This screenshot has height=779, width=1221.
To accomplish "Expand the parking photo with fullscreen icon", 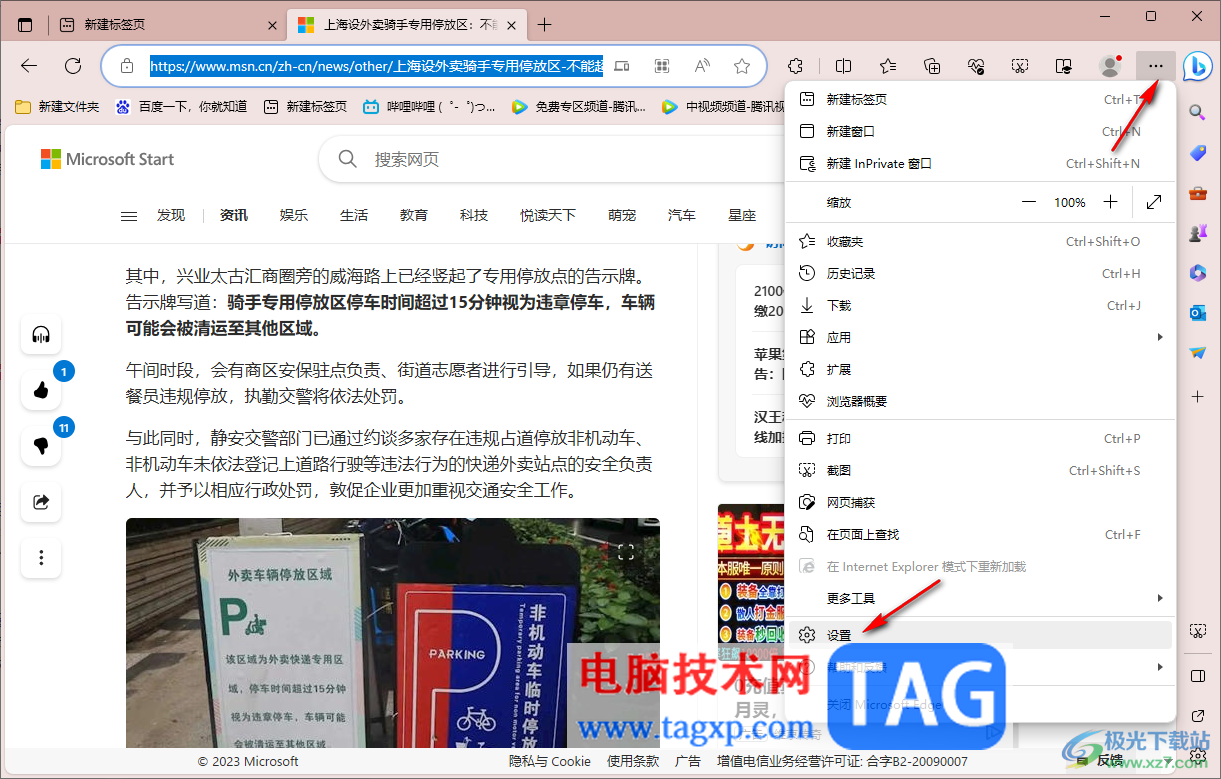I will (x=627, y=551).
